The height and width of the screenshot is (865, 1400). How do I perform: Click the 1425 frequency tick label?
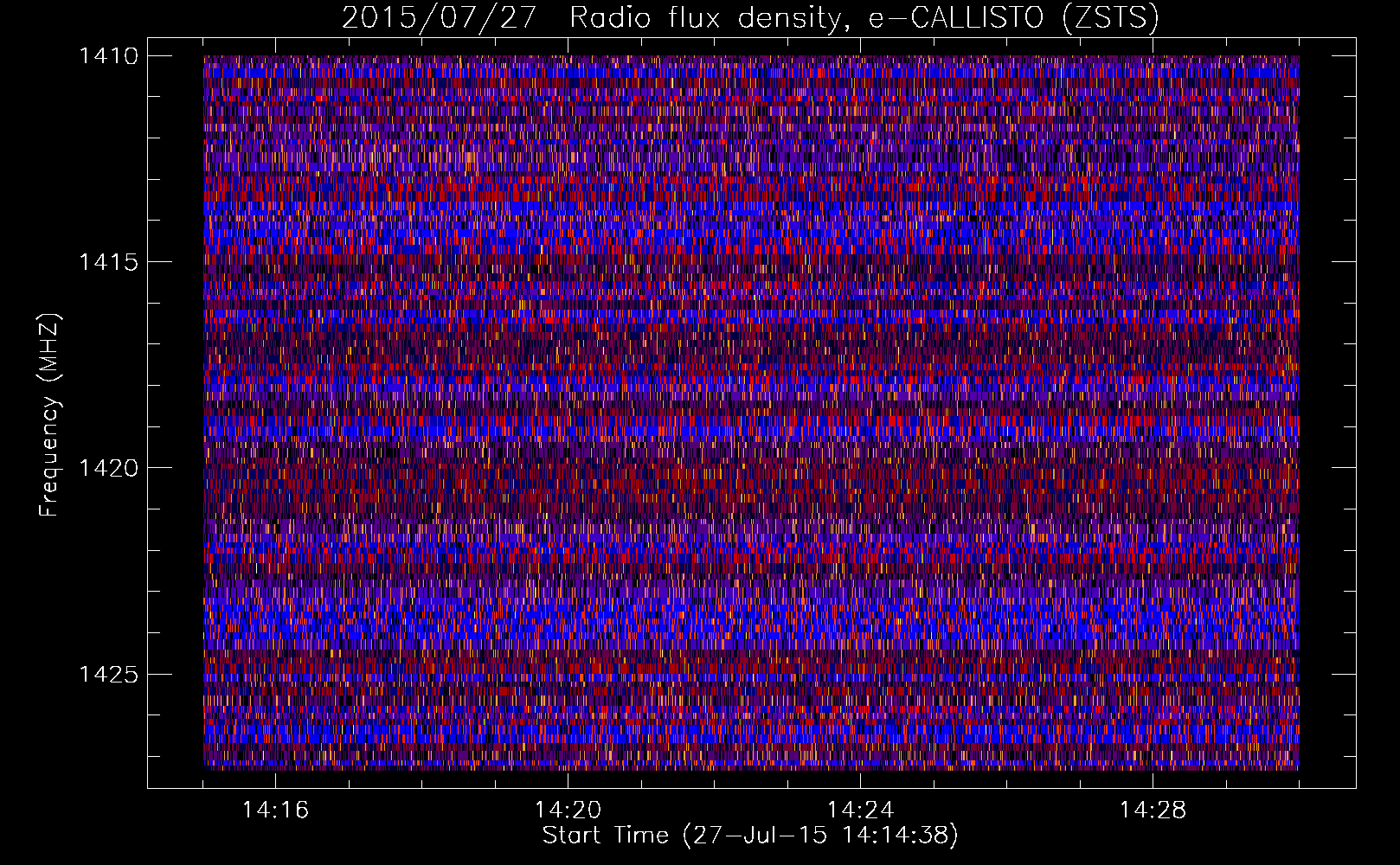pos(108,674)
